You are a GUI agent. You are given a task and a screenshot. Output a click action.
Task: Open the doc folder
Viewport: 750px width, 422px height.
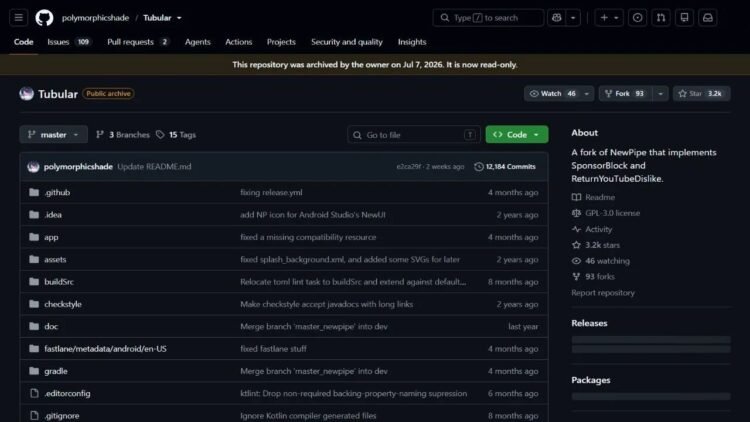coord(51,326)
